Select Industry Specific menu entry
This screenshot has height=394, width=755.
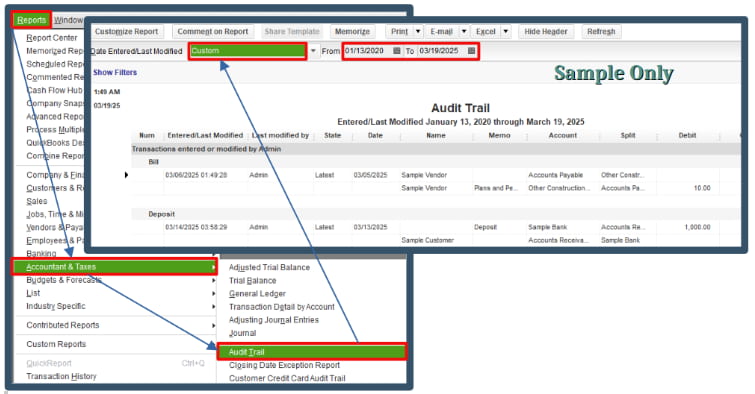[x=56, y=306]
